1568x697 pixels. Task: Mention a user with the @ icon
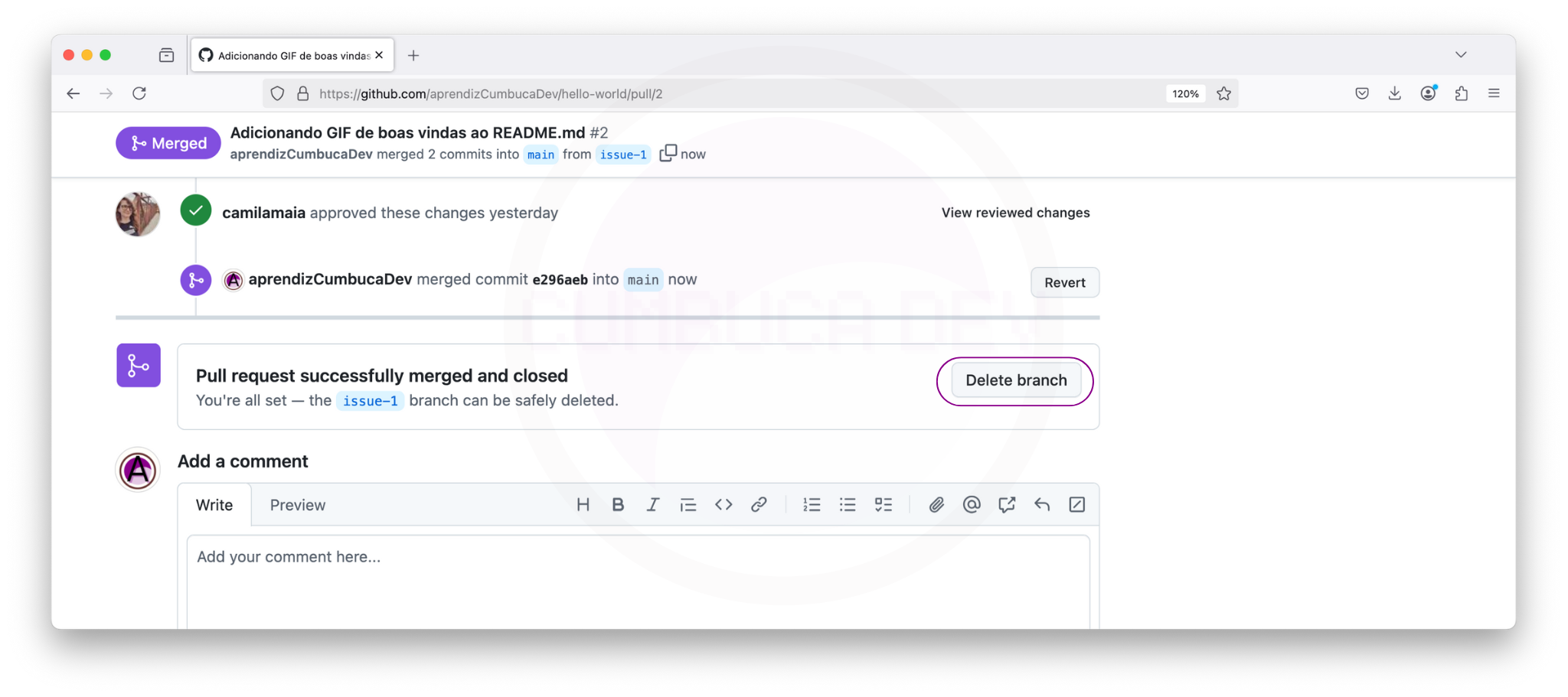tap(972, 505)
